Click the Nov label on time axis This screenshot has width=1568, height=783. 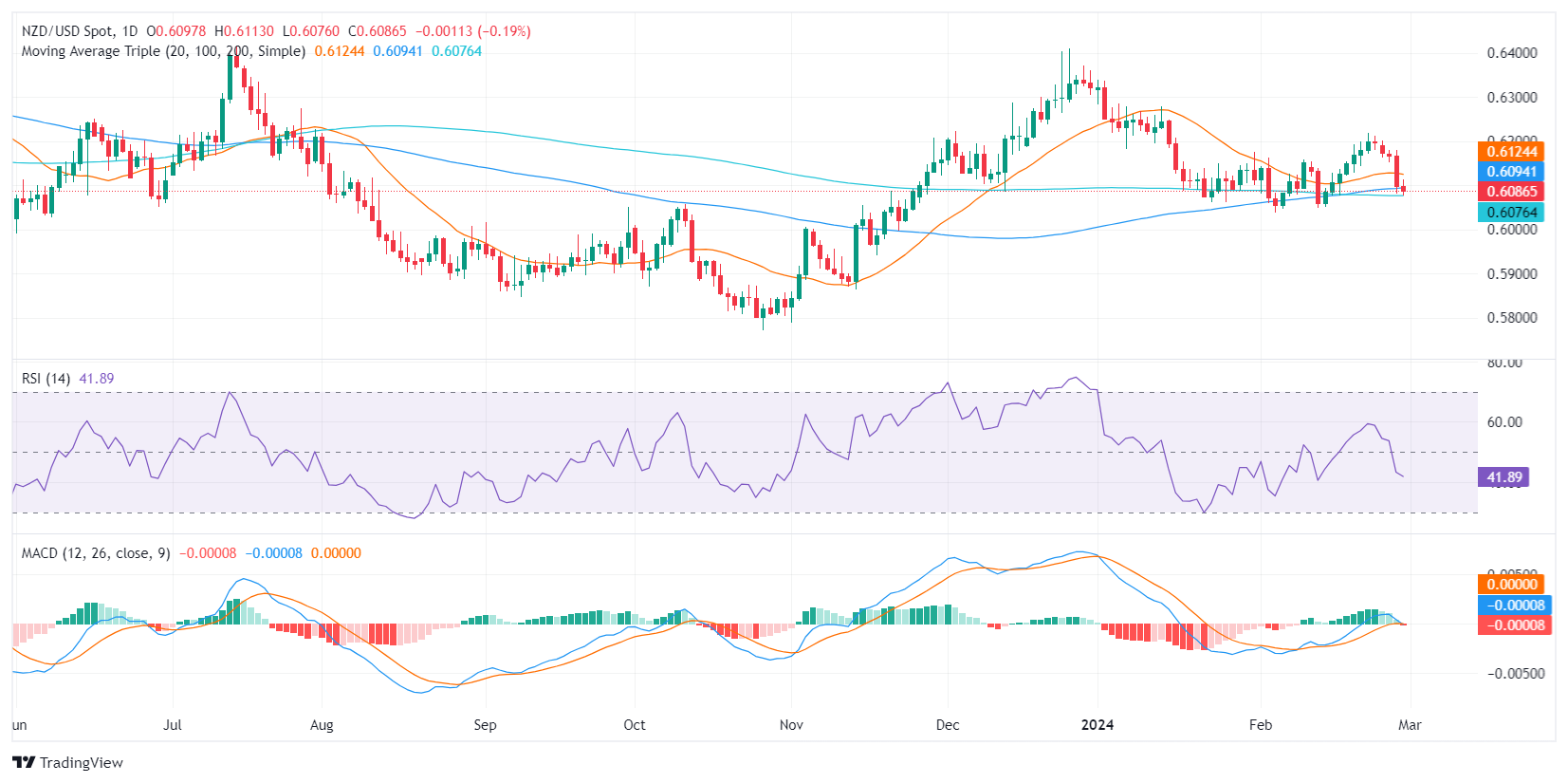pos(791,725)
